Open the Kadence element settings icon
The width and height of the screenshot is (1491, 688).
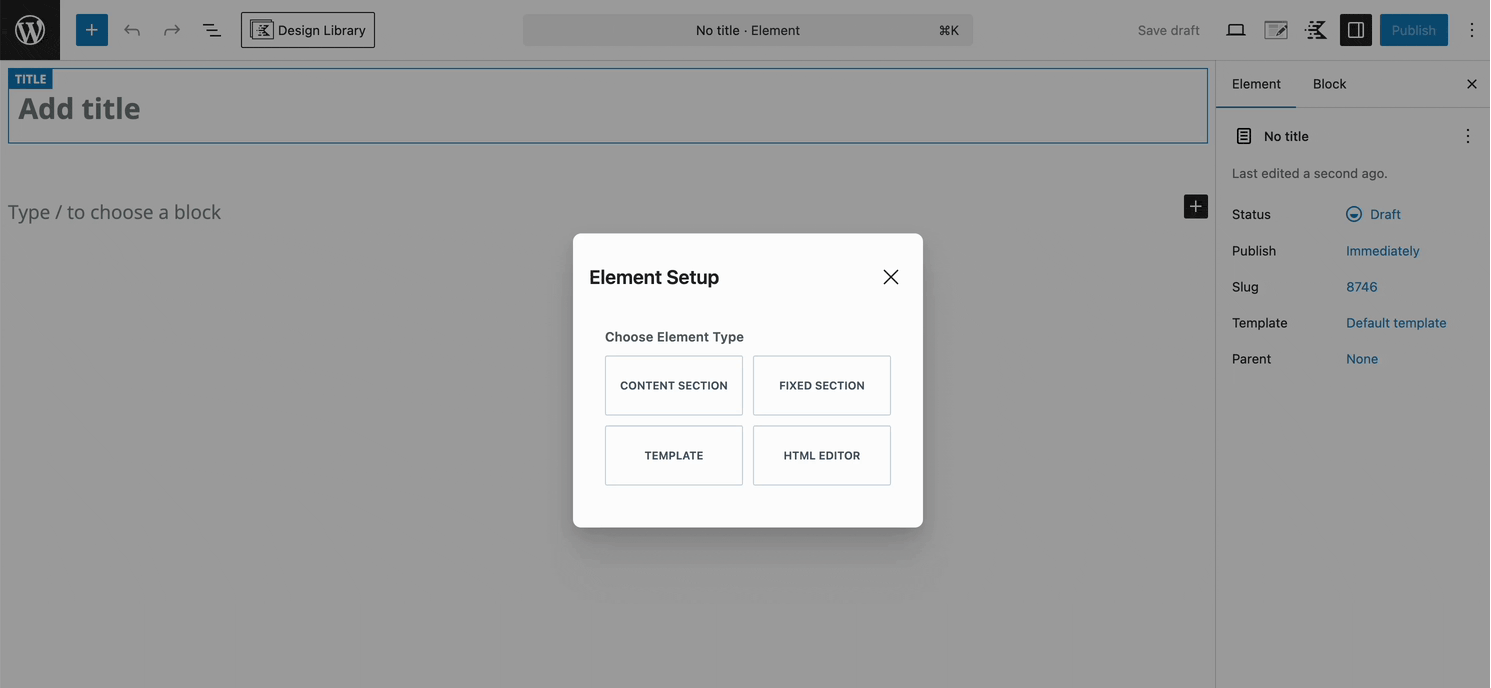1276,30
